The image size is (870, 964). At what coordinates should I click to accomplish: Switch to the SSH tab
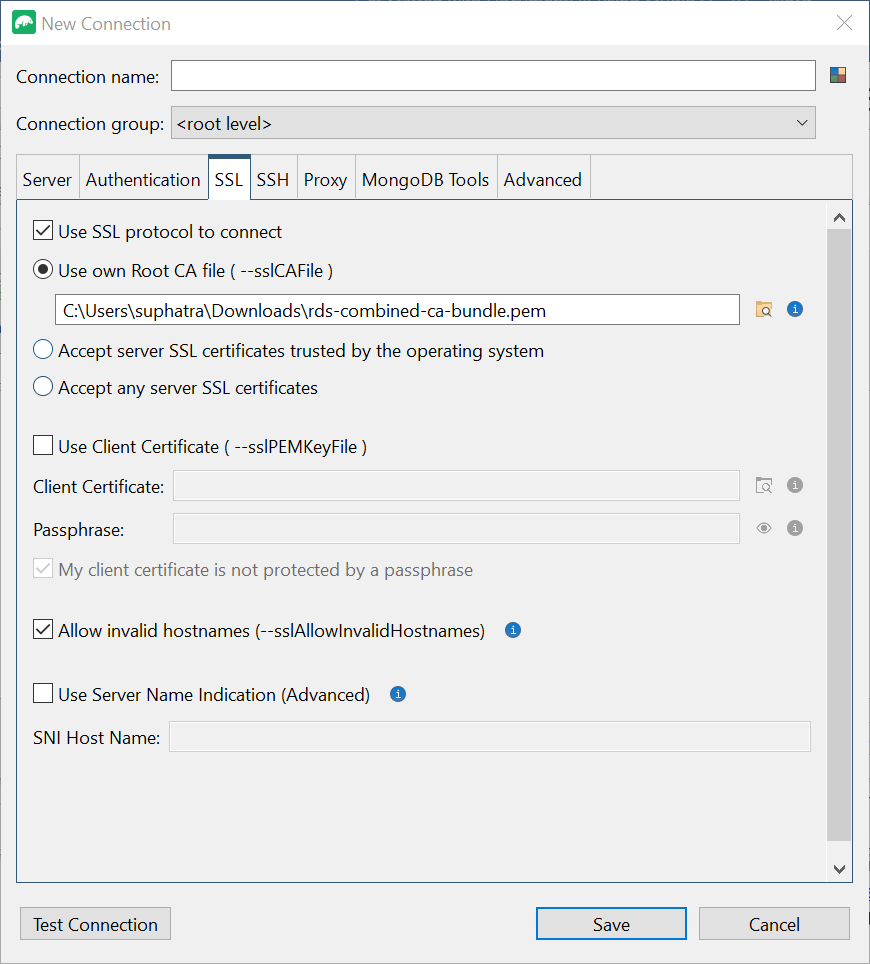coord(272,177)
